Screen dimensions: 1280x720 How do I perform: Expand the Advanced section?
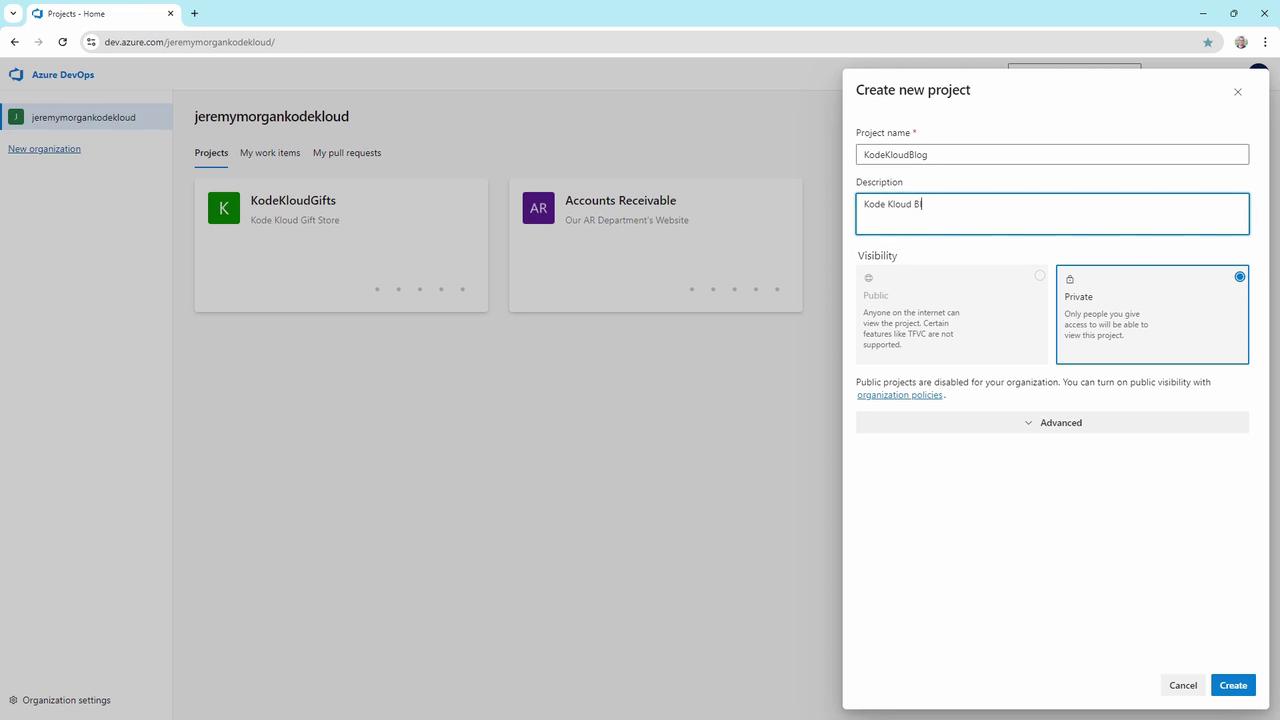point(1052,423)
